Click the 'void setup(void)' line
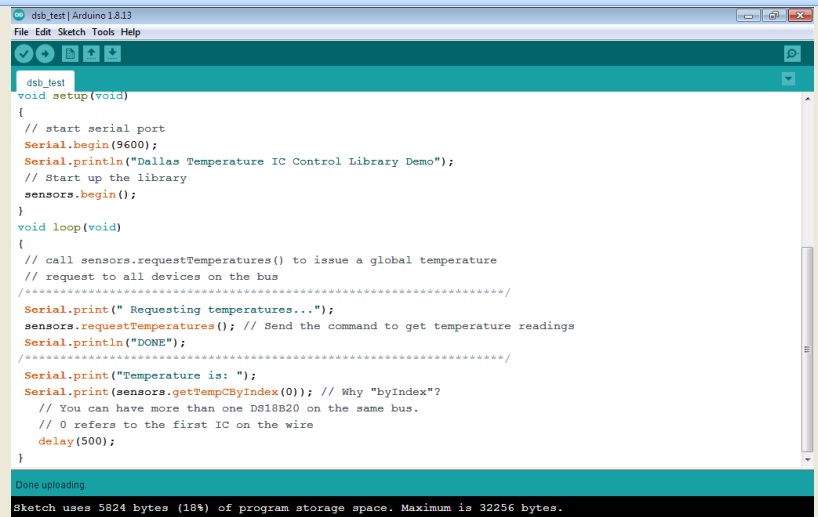Screen dimensions: 818x517 [73, 96]
